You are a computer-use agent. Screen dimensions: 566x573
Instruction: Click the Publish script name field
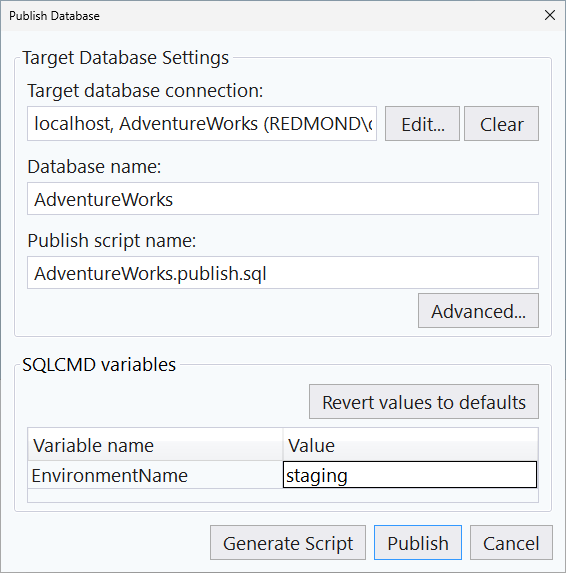click(283, 273)
